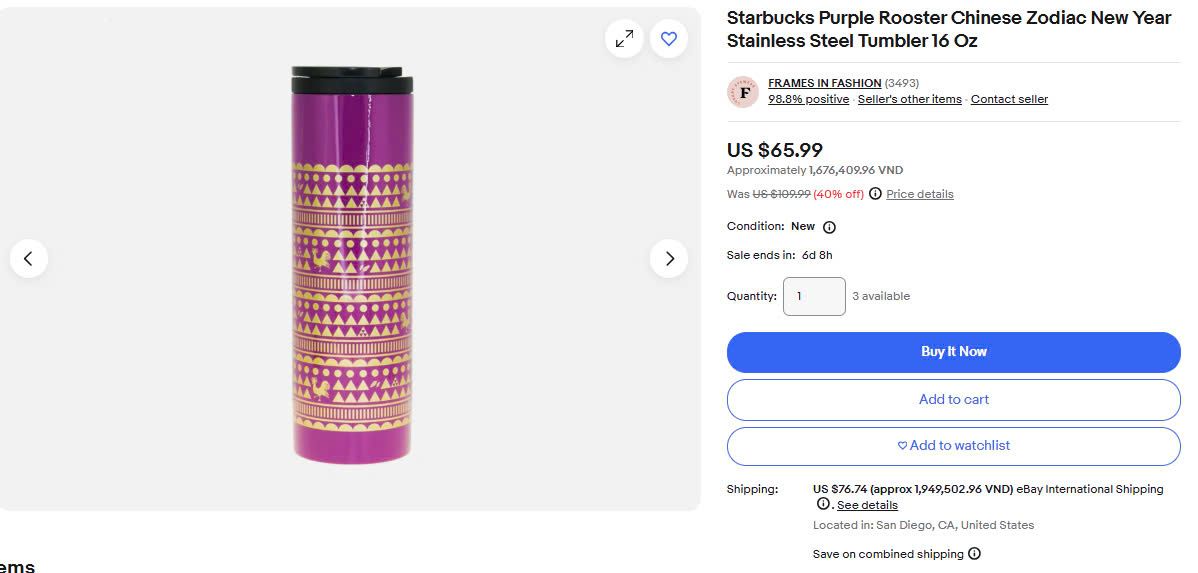The image size is (1198, 573).
Task: Open the full-size image viewer icon
Action: coord(624,39)
